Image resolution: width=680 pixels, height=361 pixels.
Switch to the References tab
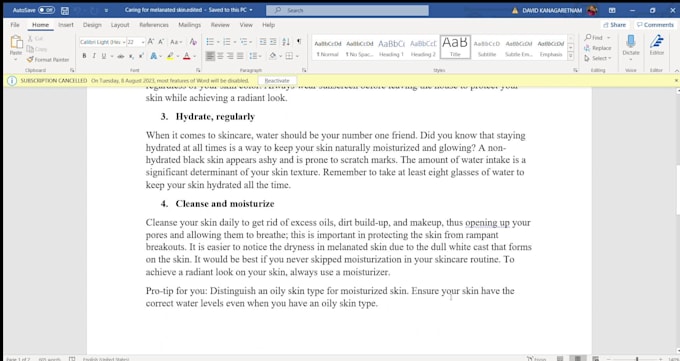coord(154,25)
